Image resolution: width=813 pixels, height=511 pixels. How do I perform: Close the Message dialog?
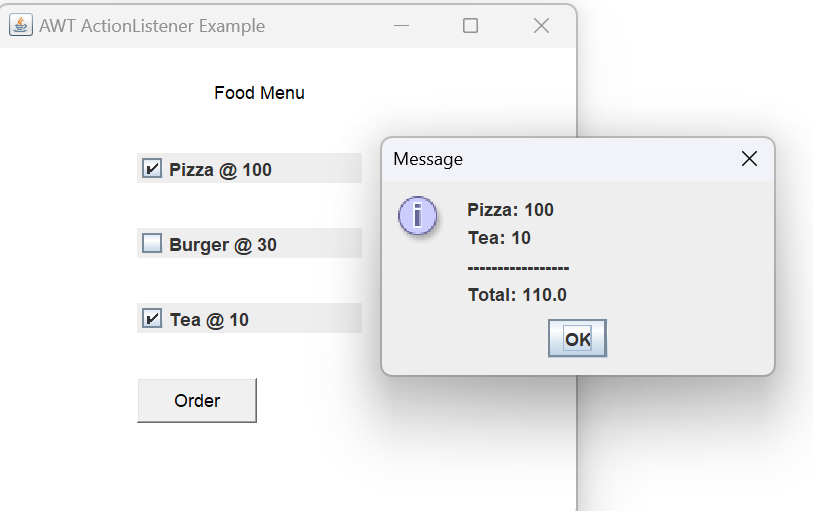[x=749, y=159]
